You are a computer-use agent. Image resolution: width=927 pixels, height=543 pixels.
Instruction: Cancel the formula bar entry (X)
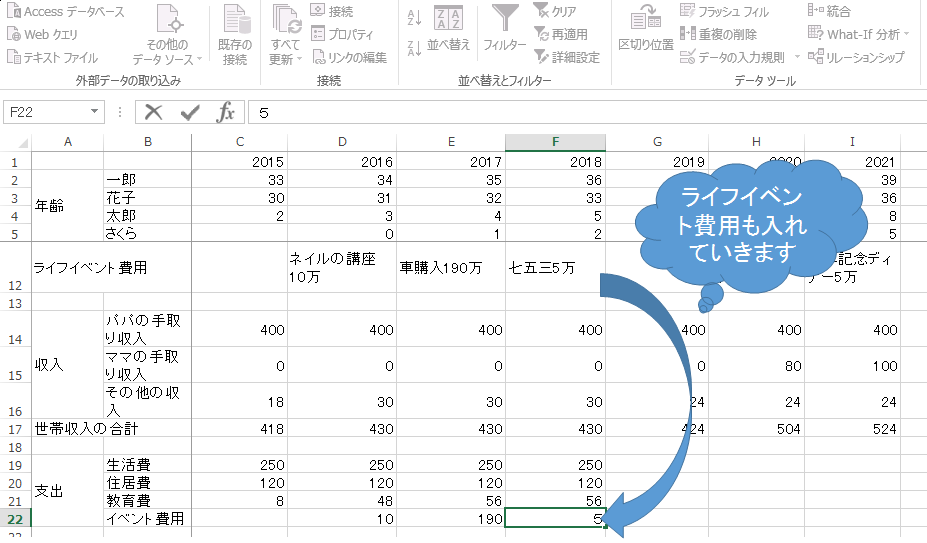pos(153,112)
